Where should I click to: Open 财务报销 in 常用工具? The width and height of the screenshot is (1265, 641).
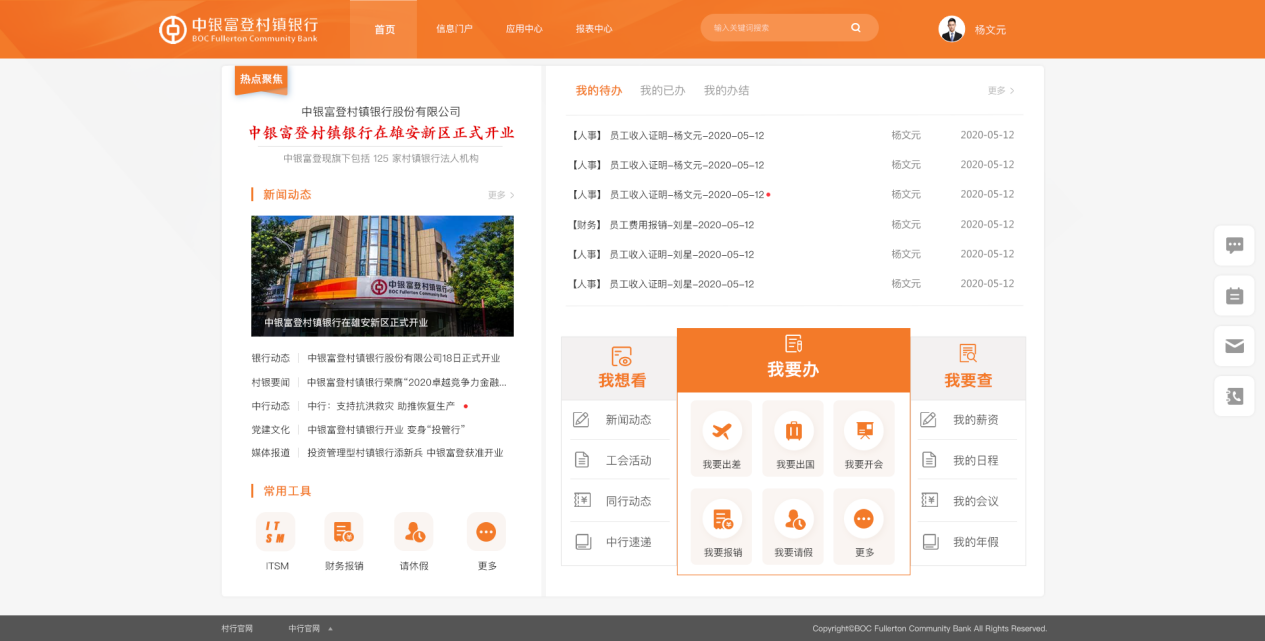coord(344,532)
